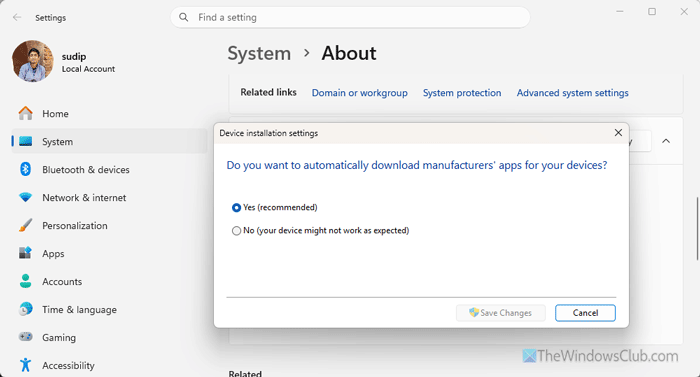This screenshot has height=377, width=700.
Task: Click the search magnifier icon
Action: coord(183,17)
